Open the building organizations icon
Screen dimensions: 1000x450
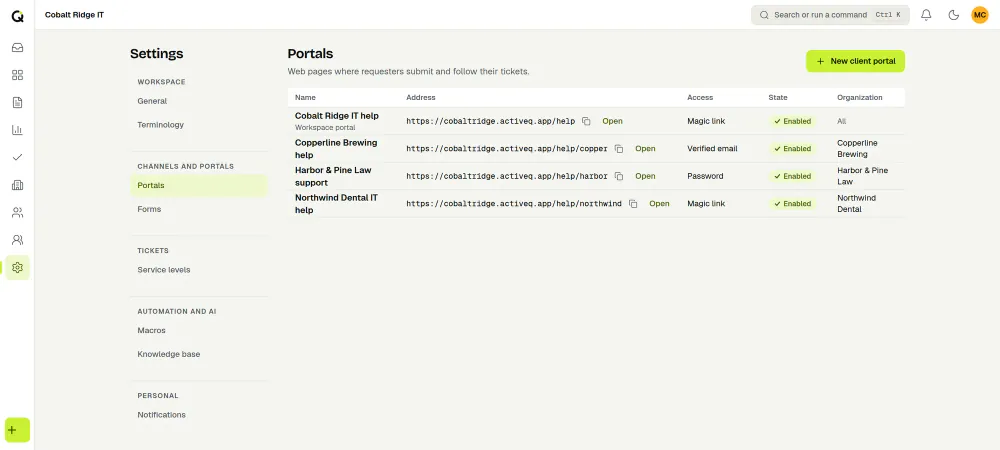click(x=17, y=185)
